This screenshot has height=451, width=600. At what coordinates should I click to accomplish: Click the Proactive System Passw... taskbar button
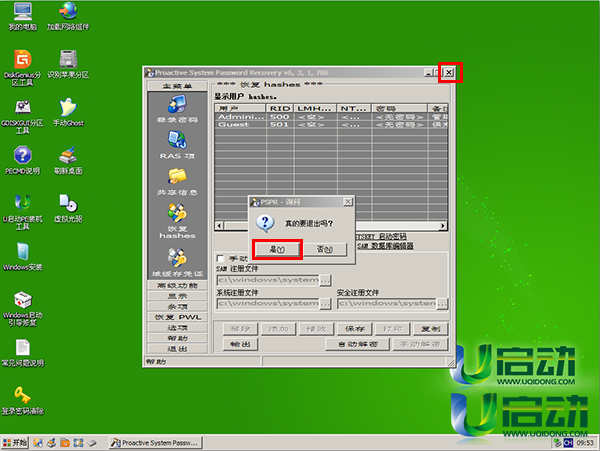155,443
